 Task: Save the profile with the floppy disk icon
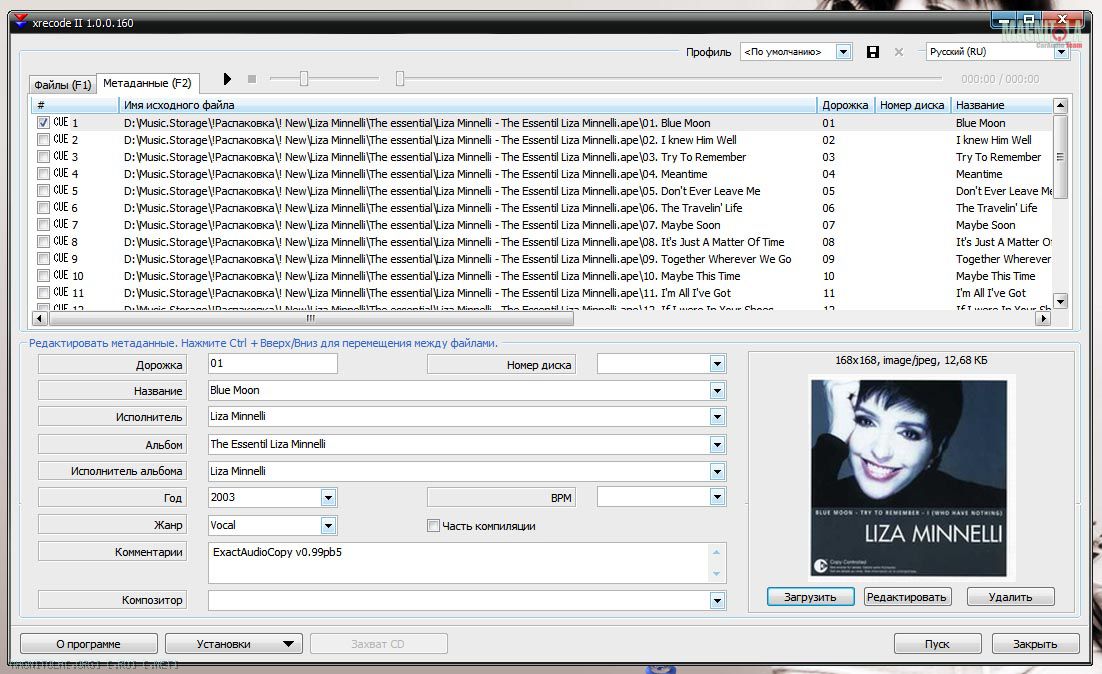coord(873,52)
